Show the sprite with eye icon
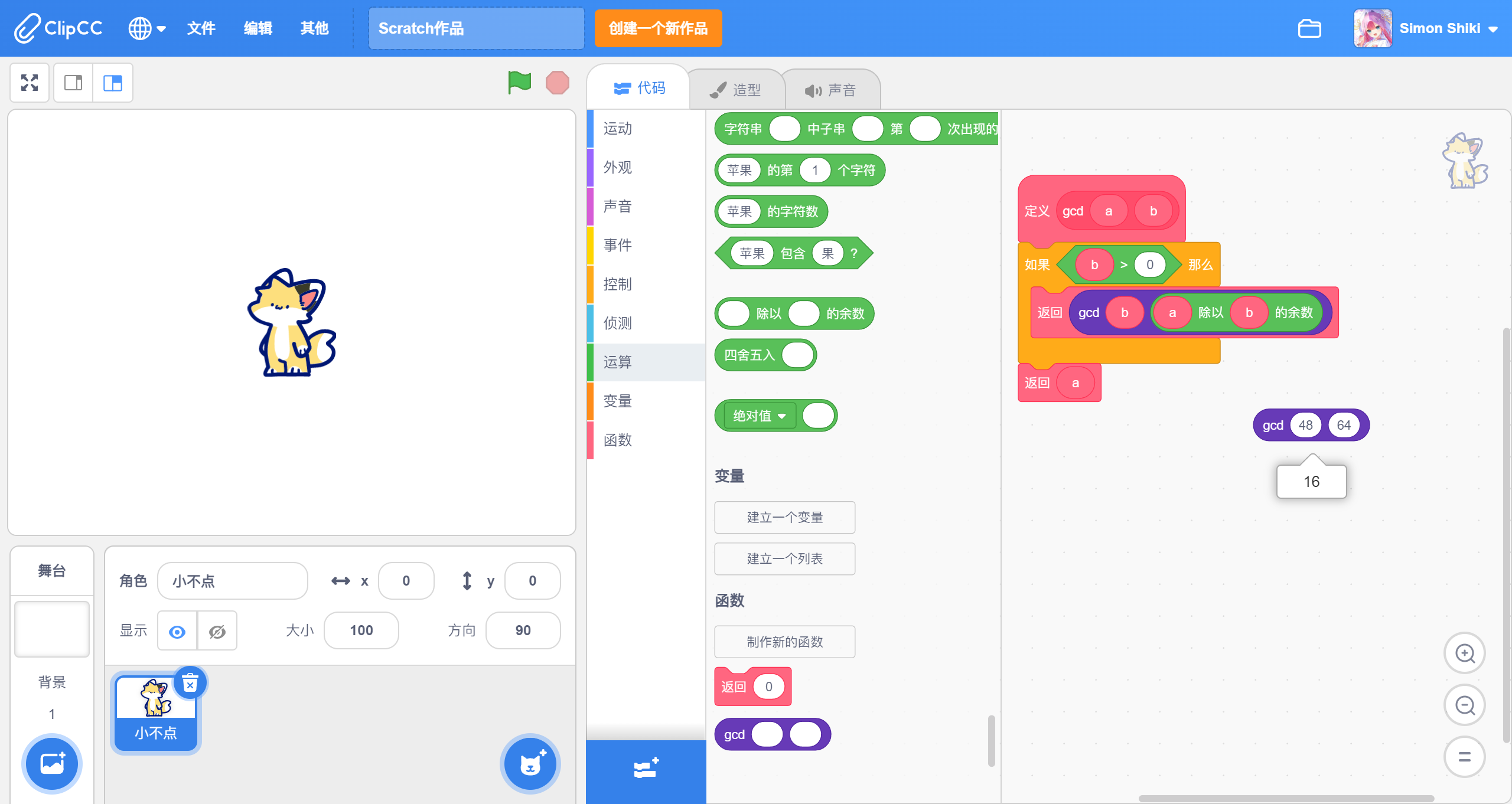1512x804 pixels. click(x=177, y=631)
